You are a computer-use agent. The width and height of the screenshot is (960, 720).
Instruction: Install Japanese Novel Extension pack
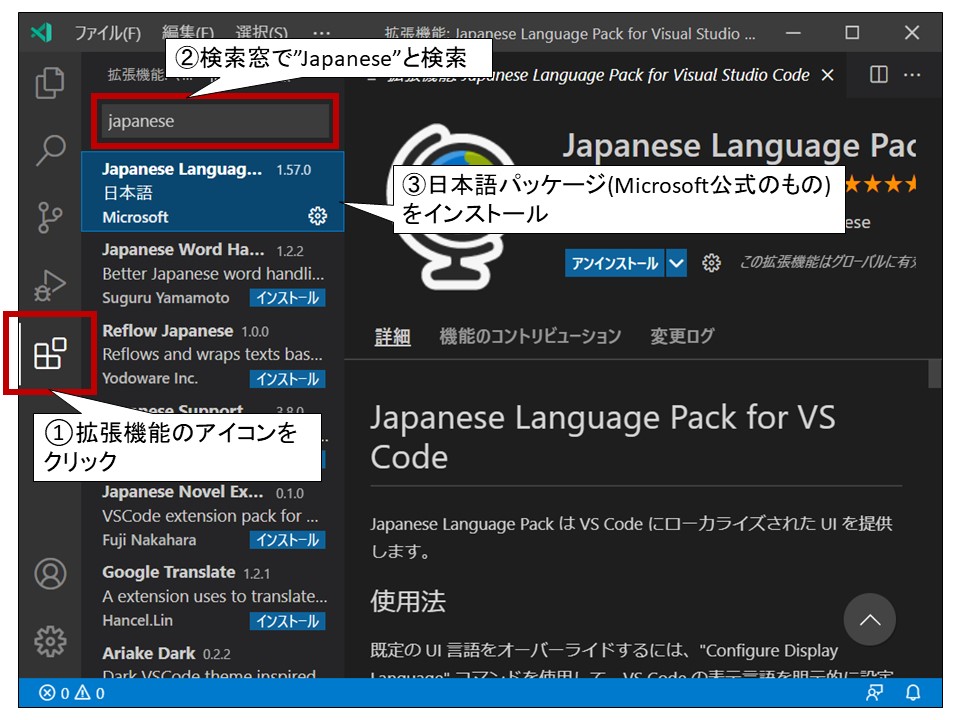click(287, 540)
